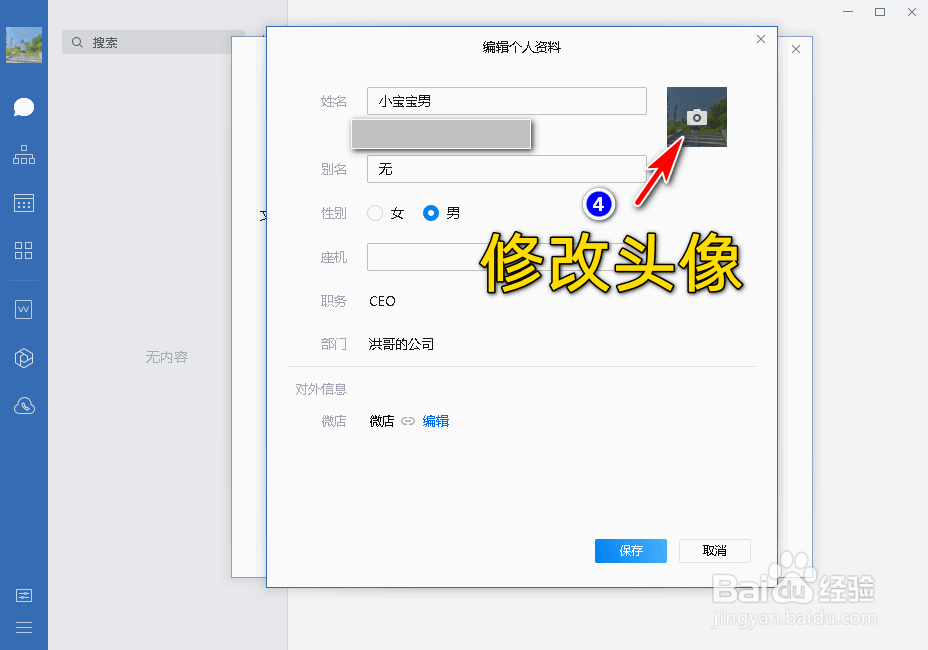The width and height of the screenshot is (928, 650).
Task: Click the profile avatar at top left
Action: [24, 44]
